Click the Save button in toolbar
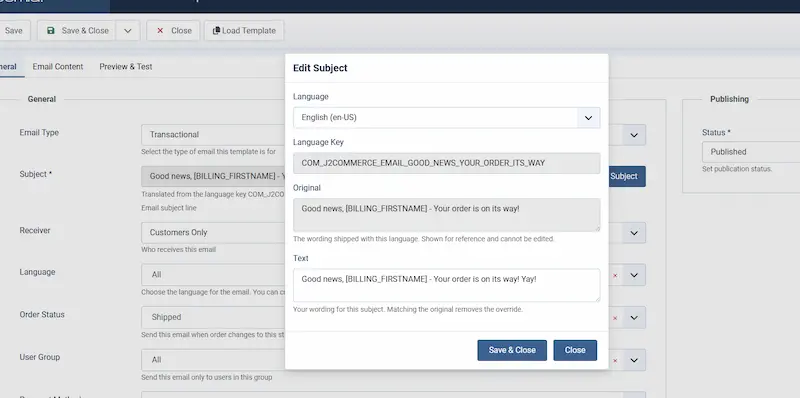Screen dimensions: 800x398 tap(14, 31)
